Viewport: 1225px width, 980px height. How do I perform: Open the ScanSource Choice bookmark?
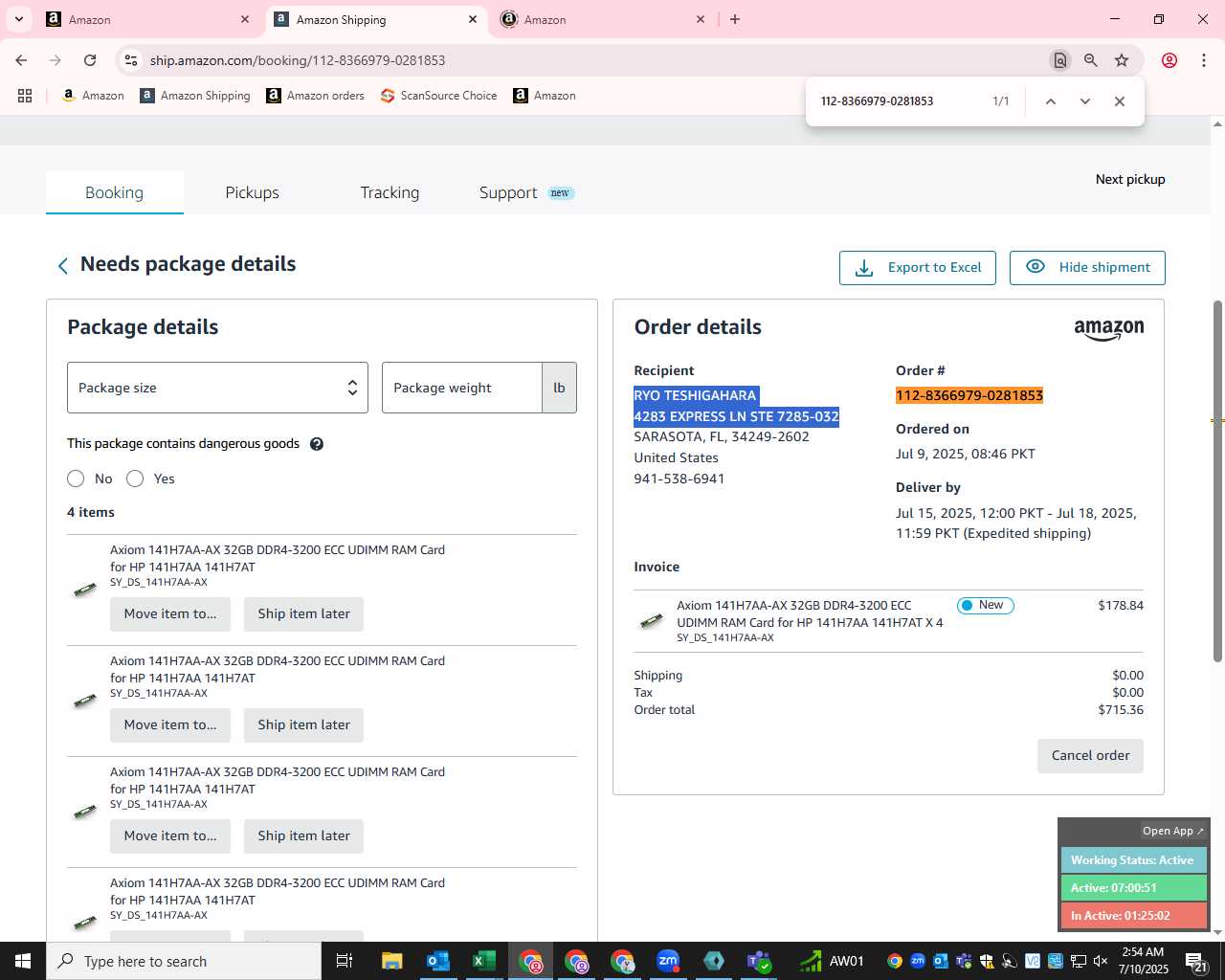point(438,96)
